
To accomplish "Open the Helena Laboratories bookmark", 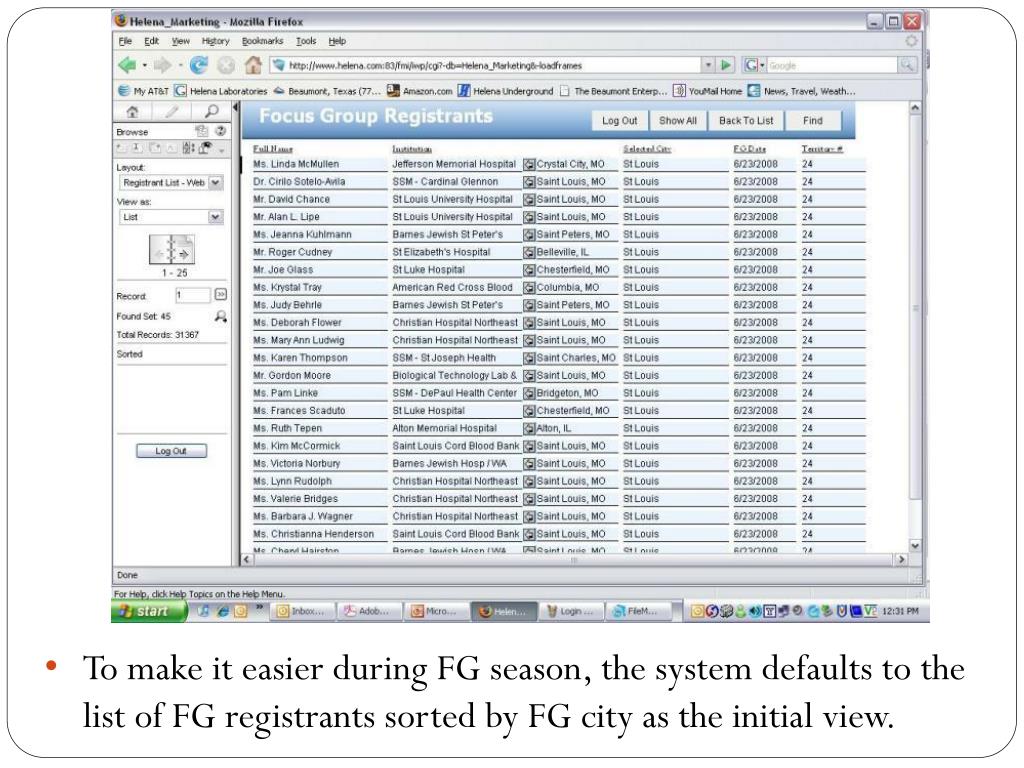I will pyautogui.click(x=221, y=91).
